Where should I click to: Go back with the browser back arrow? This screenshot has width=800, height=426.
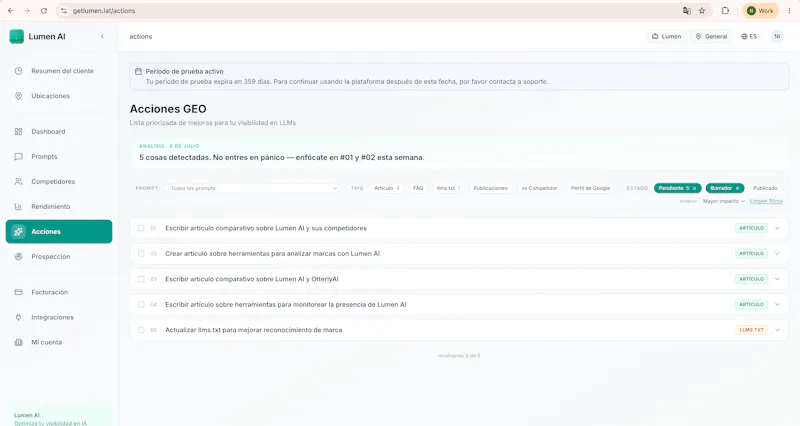pos(11,11)
